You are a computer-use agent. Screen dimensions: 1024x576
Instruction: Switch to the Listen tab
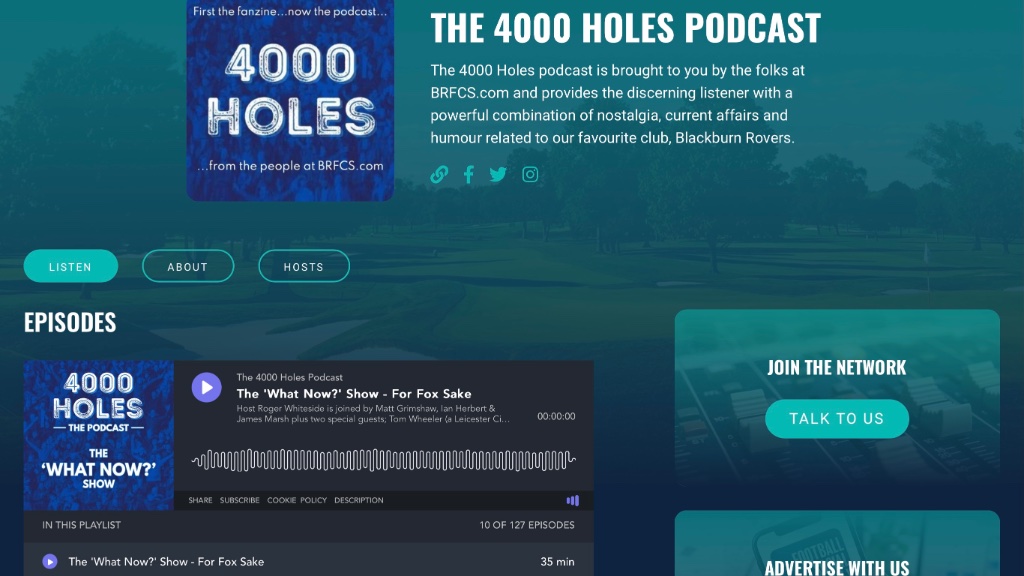(x=71, y=266)
